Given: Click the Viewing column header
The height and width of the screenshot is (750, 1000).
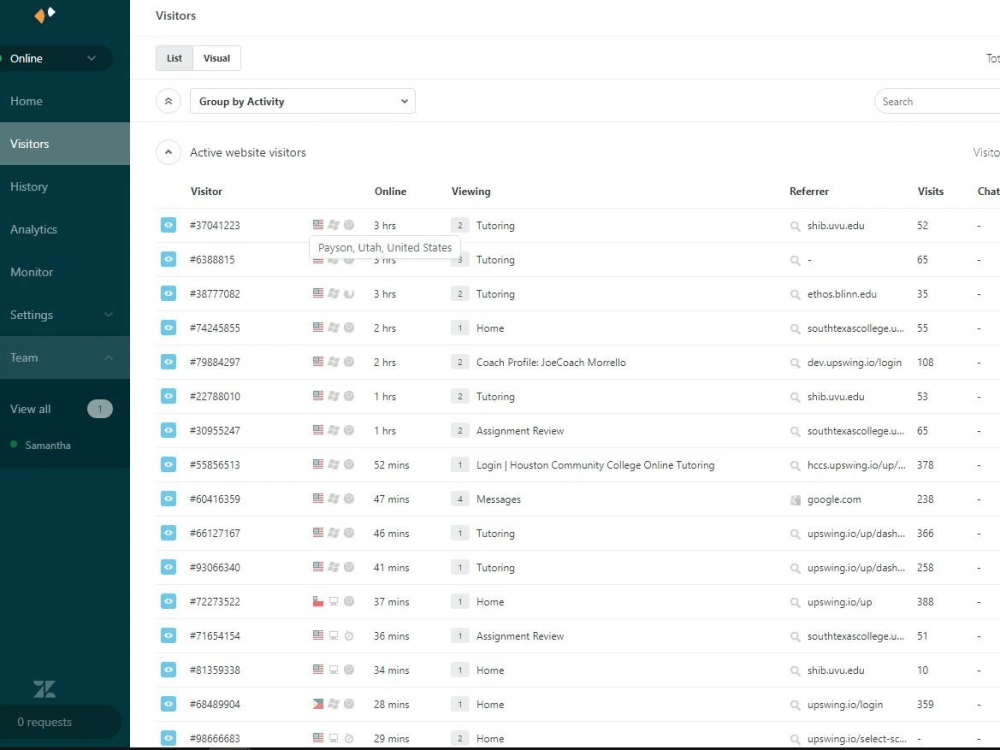Looking at the screenshot, I should 471,191.
